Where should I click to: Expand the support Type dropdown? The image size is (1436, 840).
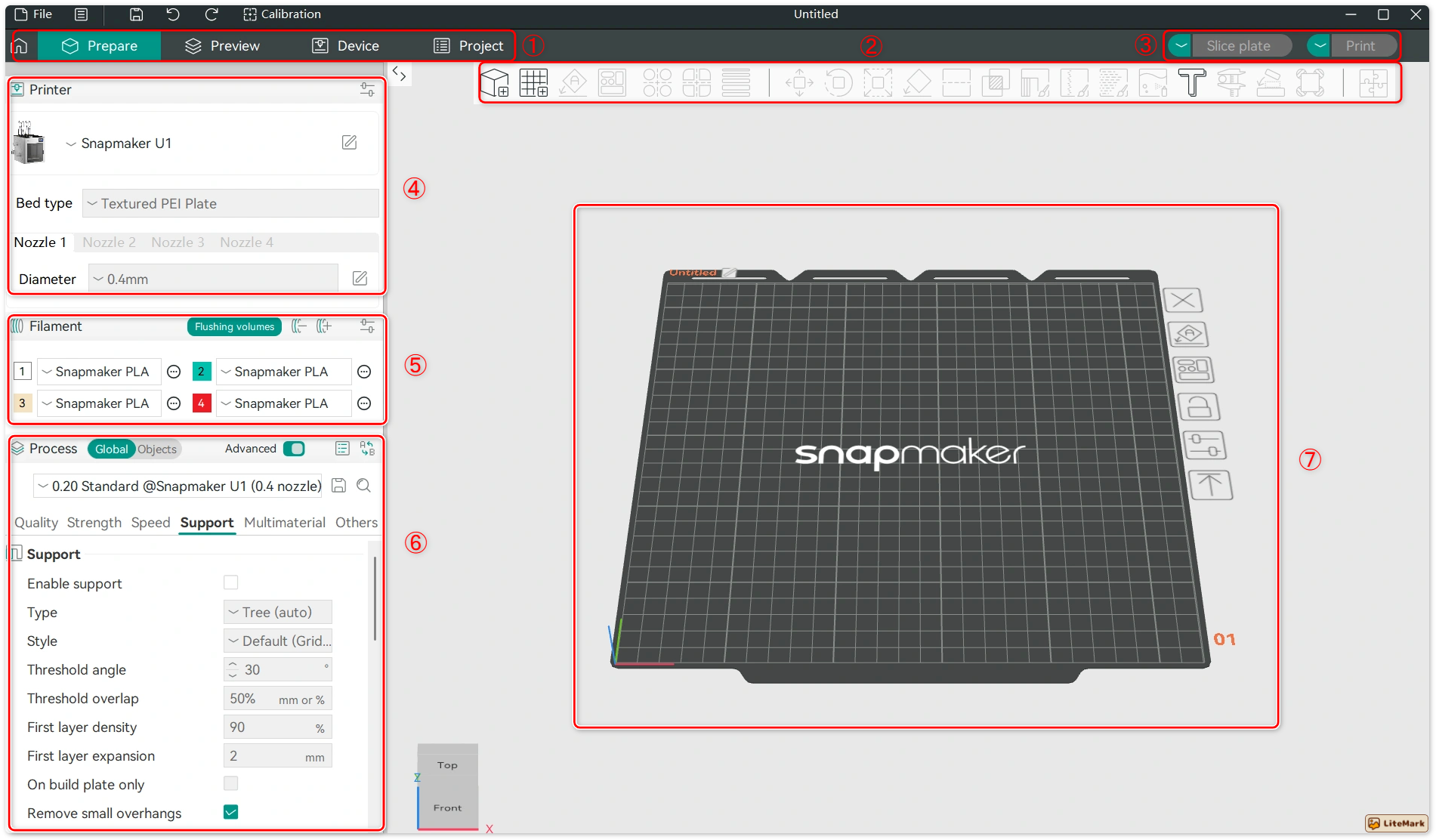(277, 612)
